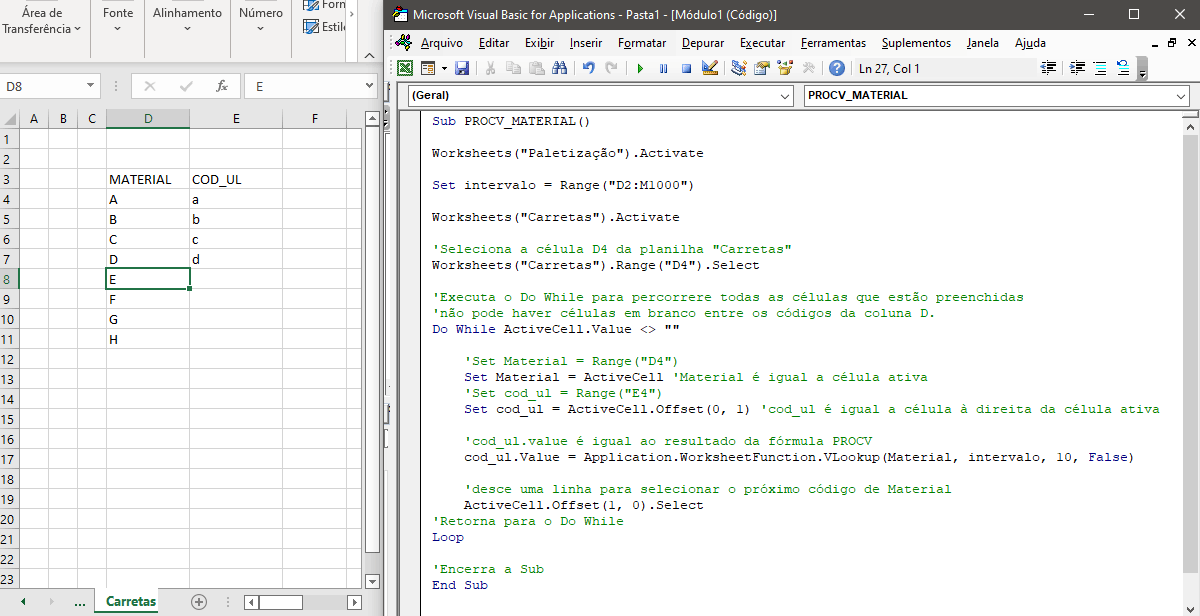The image size is (1200, 616).
Task: Open the Suplementos menu
Action: [916, 43]
